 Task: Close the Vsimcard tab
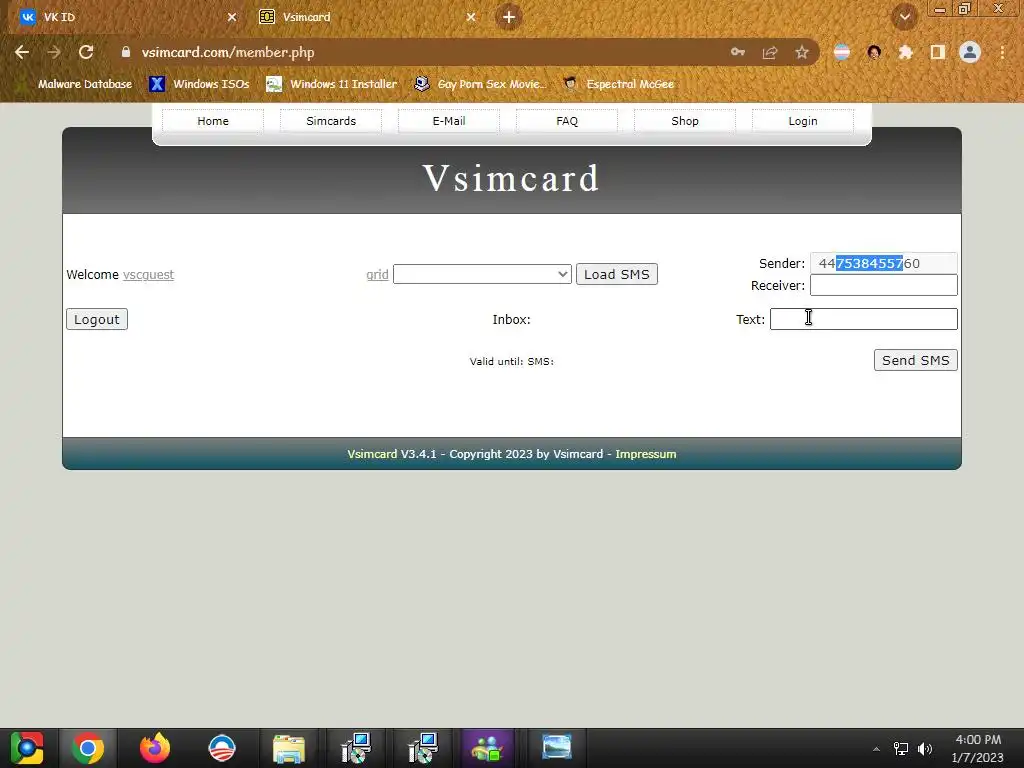(471, 17)
